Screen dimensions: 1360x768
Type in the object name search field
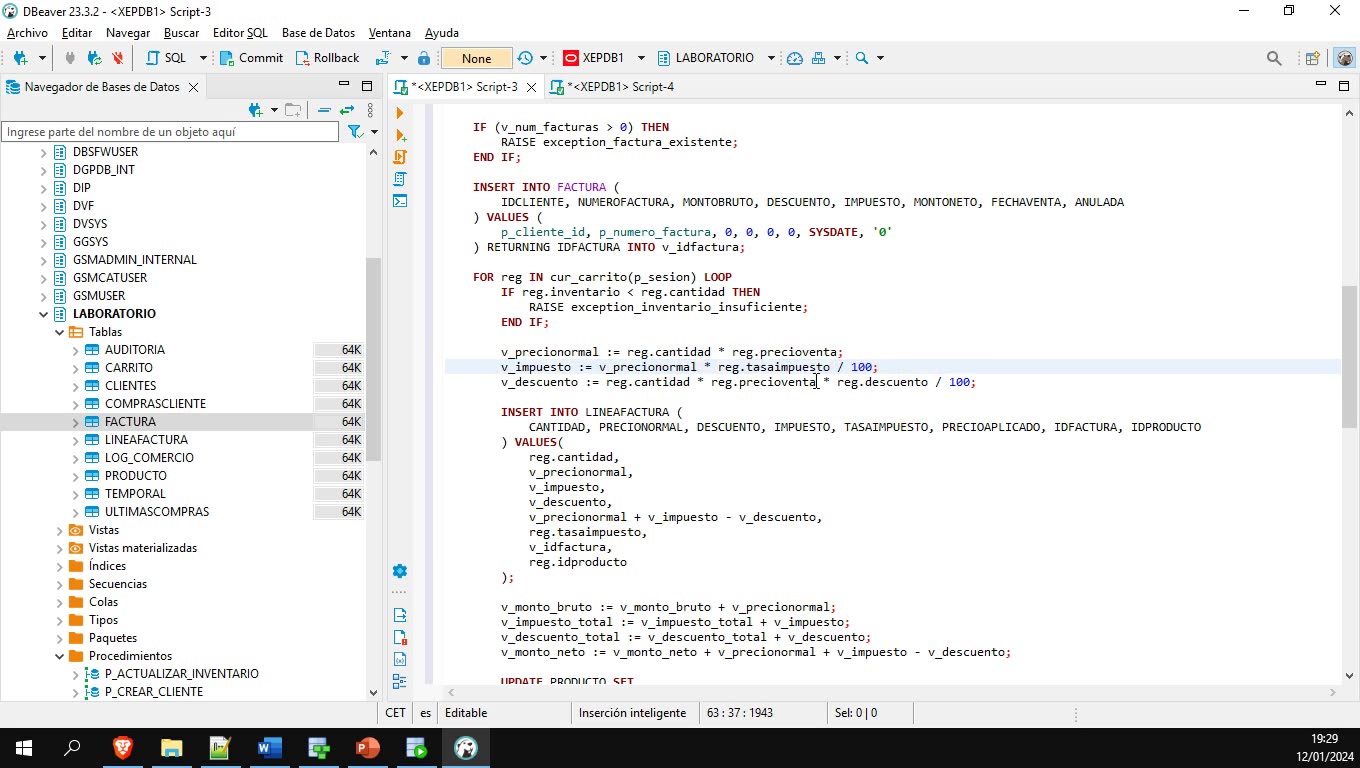coord(170,131)
